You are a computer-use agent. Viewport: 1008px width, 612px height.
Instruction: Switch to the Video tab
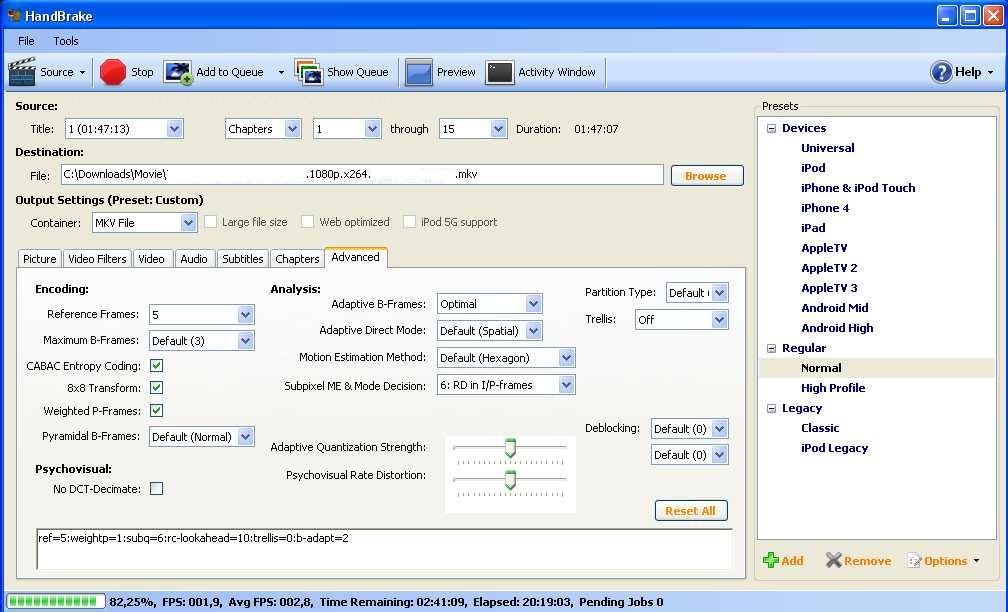coord(151,258)
